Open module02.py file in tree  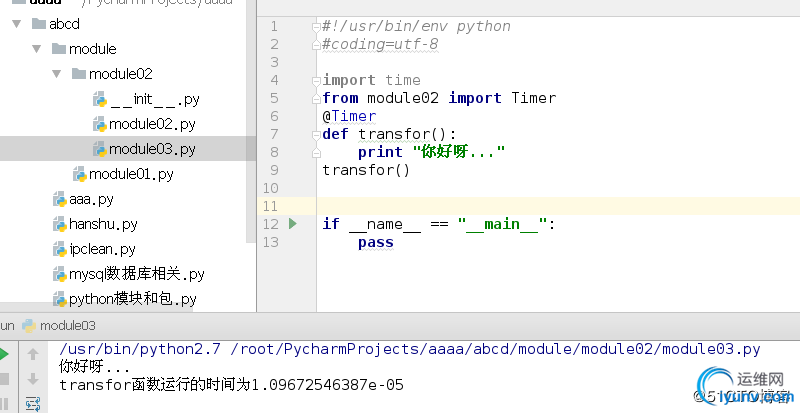pyautogui.click(x=144, y=124)
